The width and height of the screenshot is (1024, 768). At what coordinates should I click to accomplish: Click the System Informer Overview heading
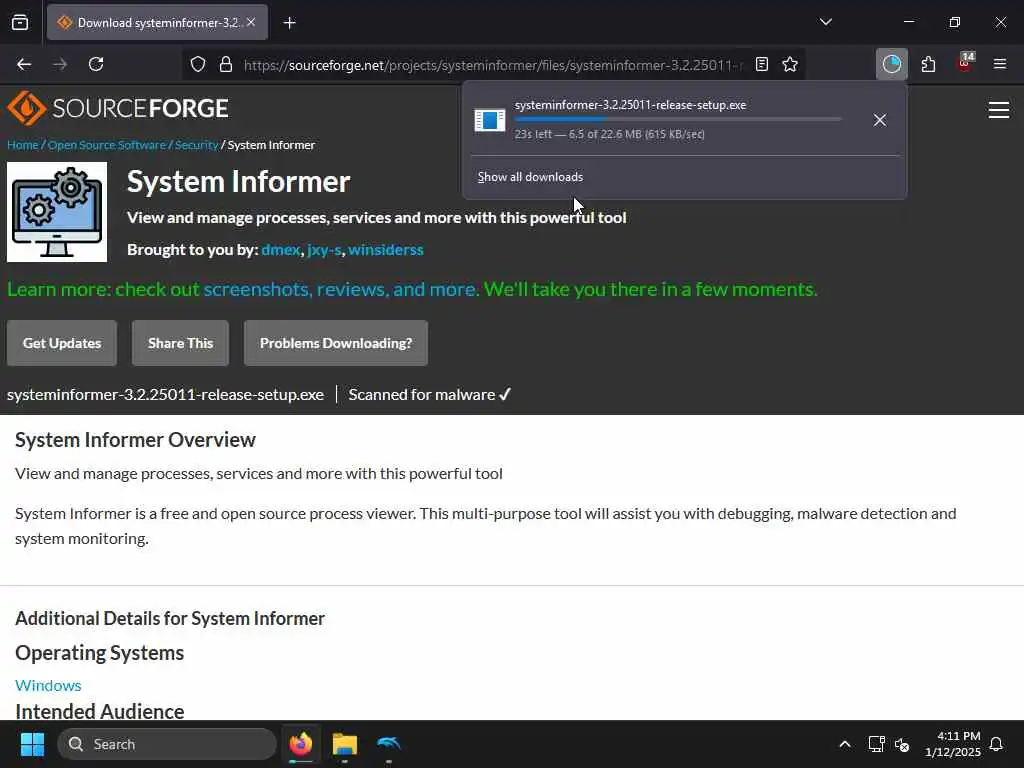[135, 440]
